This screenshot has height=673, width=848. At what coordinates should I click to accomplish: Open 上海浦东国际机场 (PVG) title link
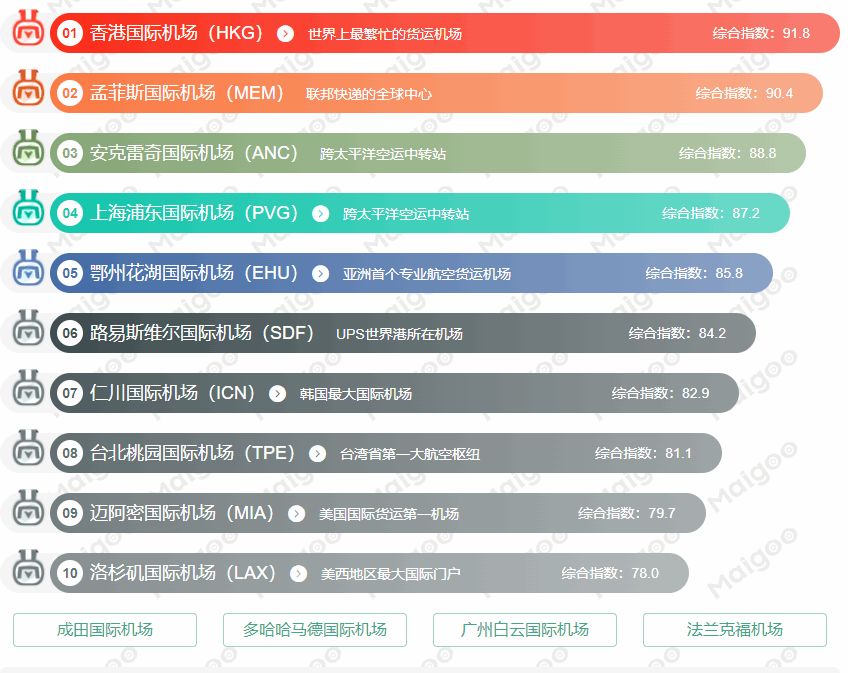[x=194, y=213]
